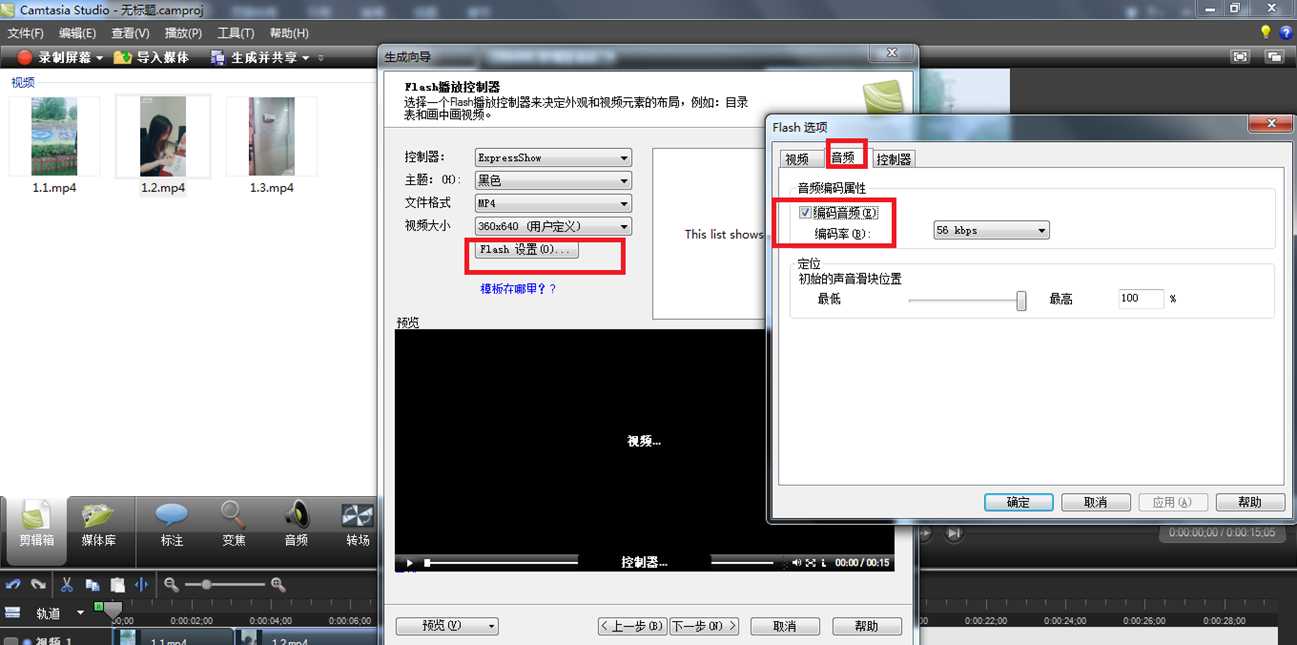Image resolution: width=1297 pixels, height=645 pixels.
Task: Click the timeline zoom-in magnifier
Action: (278, 585)
